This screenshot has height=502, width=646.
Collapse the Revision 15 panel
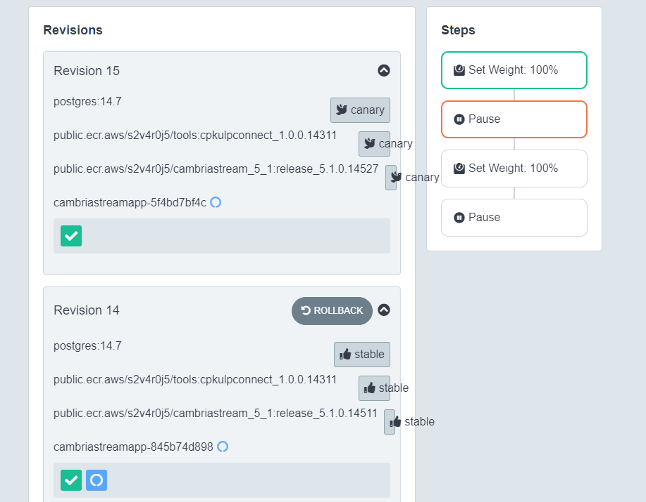tap(384, 70)
